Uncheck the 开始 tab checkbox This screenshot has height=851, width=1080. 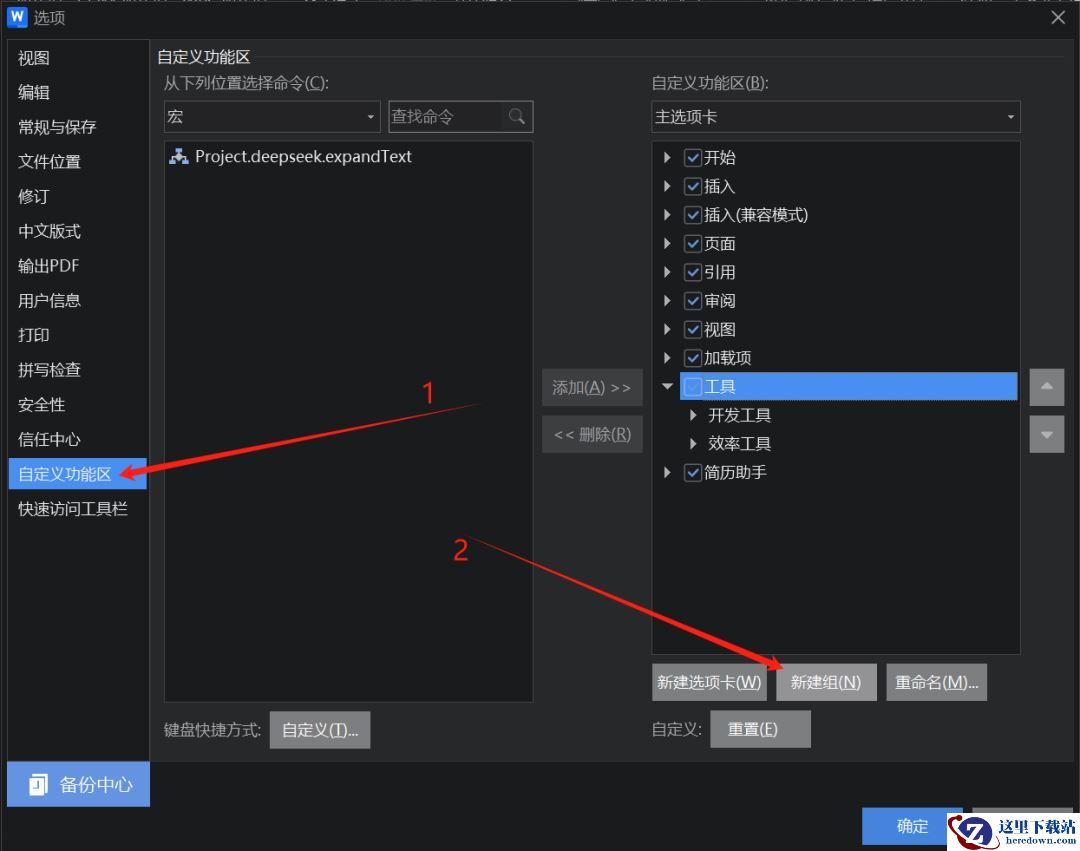click(x=693, y=158)
